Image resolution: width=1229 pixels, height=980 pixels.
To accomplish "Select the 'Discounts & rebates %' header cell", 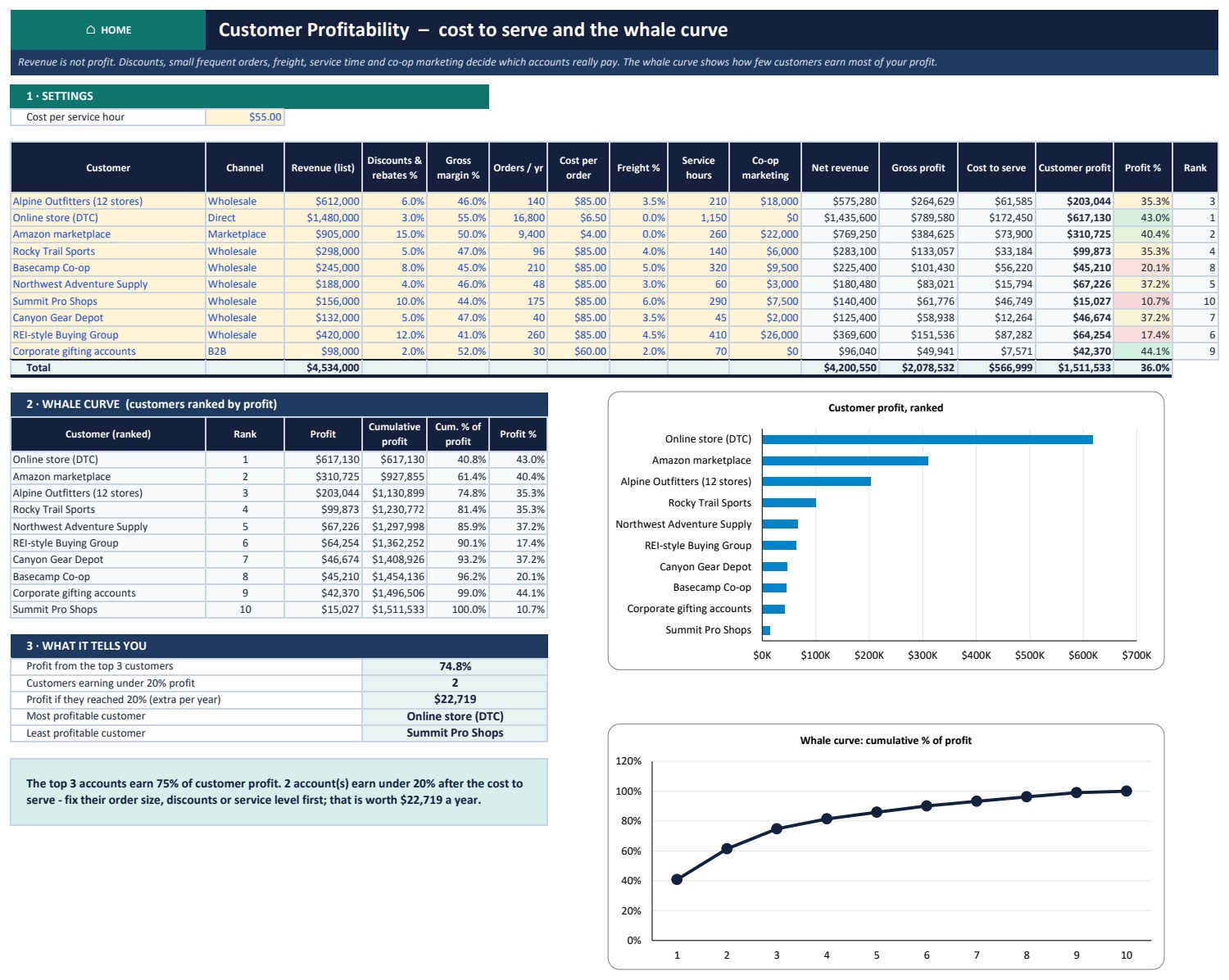I will 394,168.
